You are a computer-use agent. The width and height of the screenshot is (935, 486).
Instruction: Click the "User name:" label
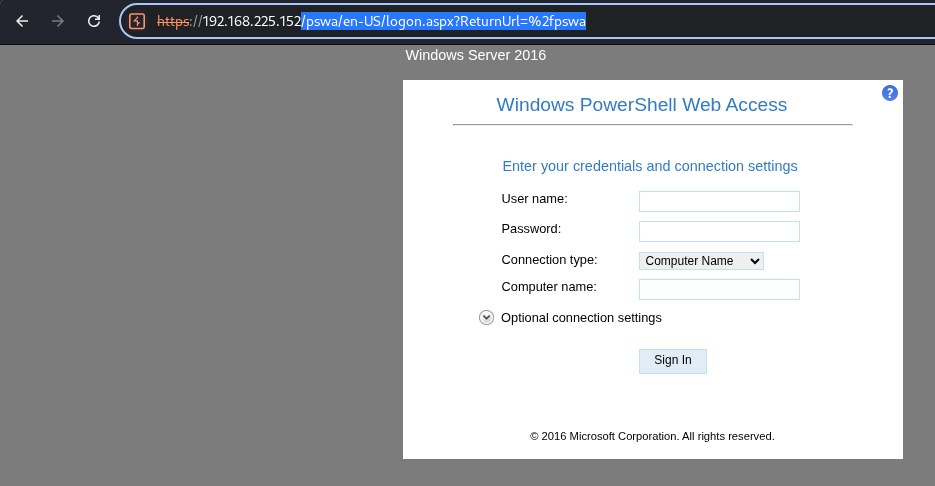pos(534,199)
